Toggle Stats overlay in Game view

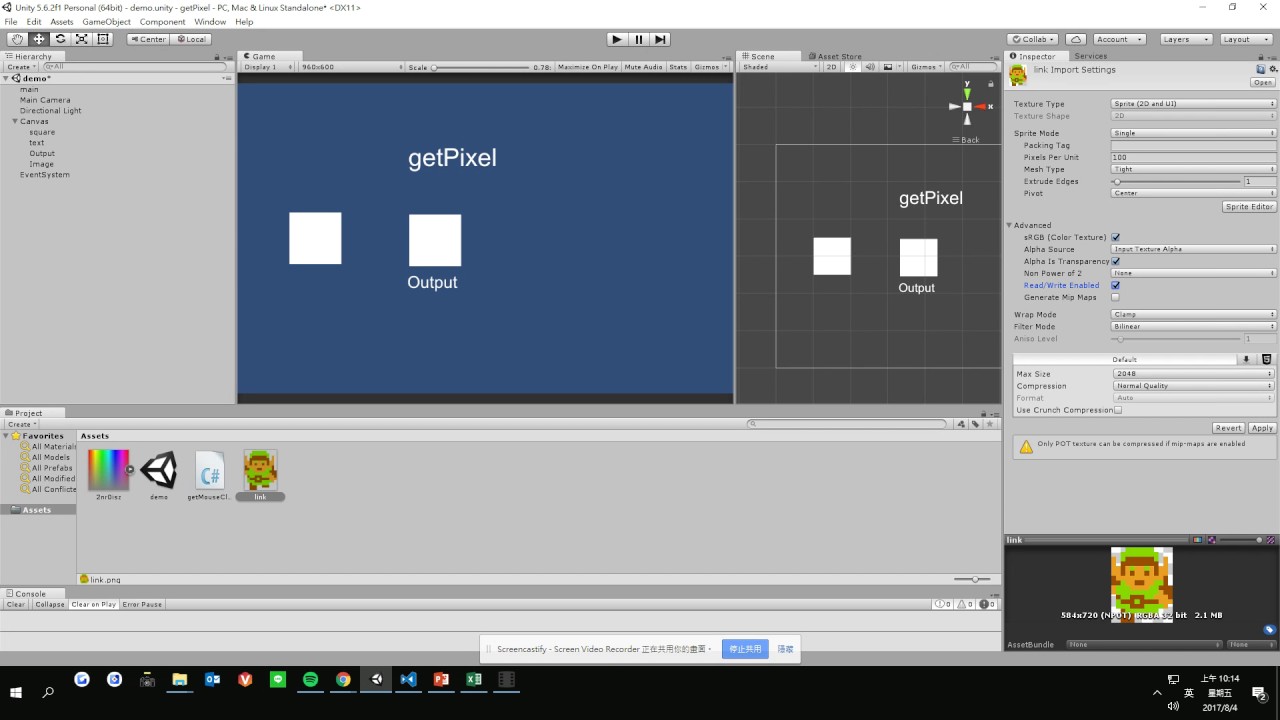(x=678, y=67)
